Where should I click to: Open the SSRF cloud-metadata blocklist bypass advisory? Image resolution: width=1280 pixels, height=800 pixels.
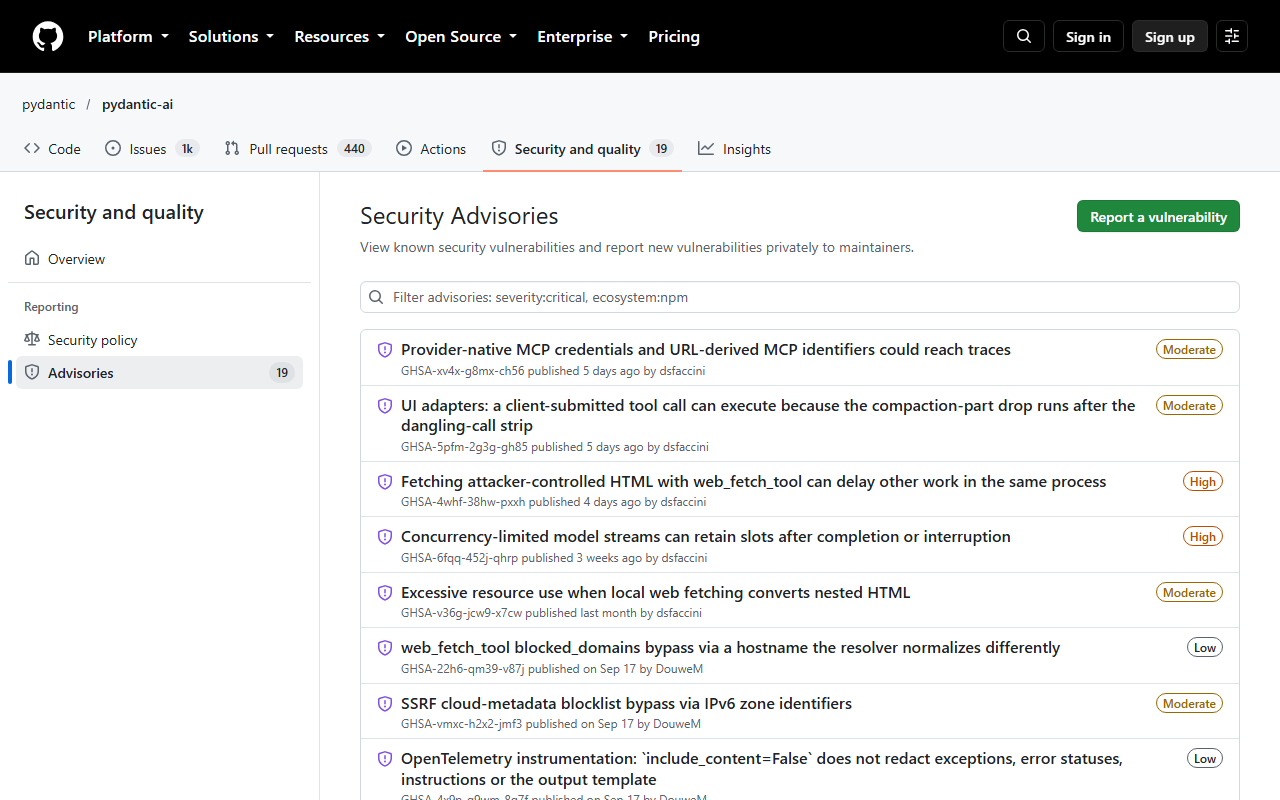627,704
